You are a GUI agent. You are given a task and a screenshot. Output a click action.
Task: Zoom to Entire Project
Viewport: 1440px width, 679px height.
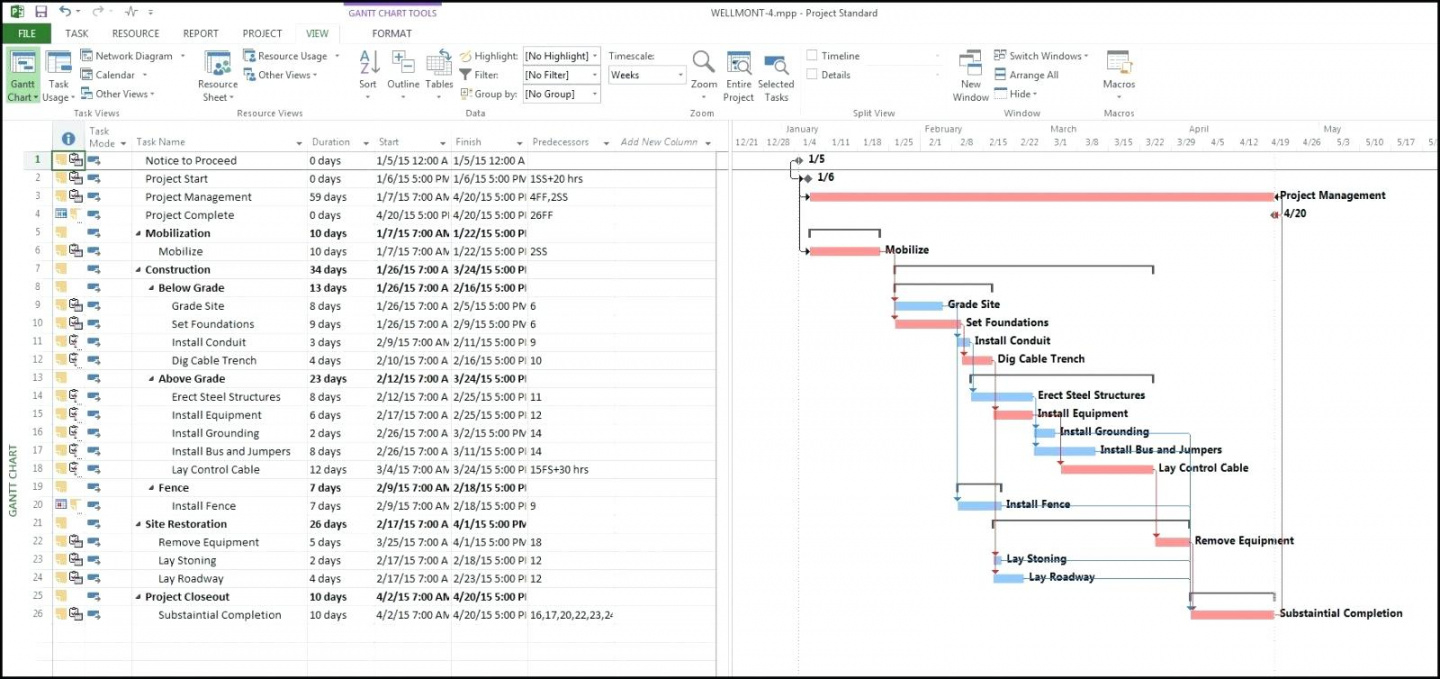coord(739,66)
